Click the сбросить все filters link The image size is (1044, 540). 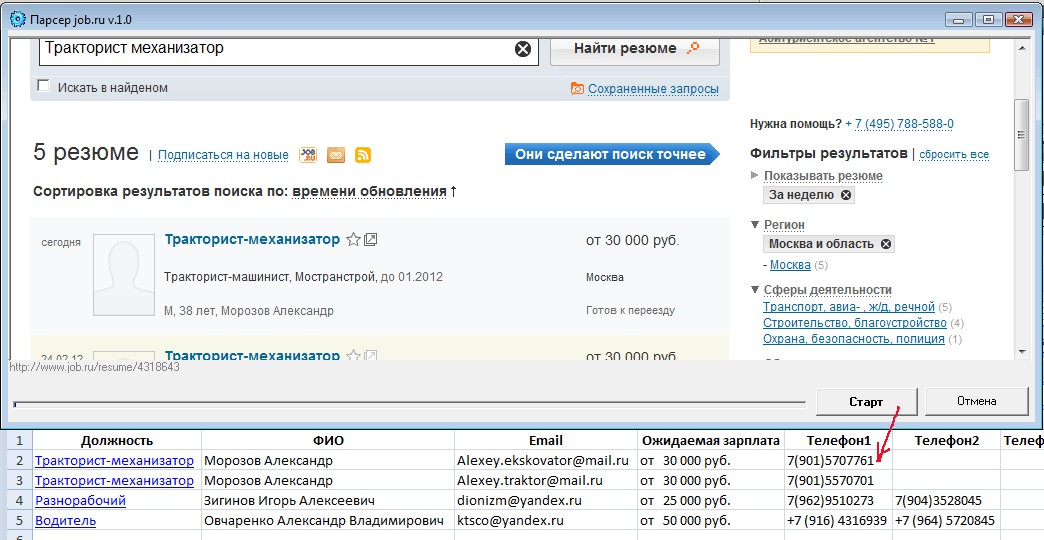click(x=953, y=154)
